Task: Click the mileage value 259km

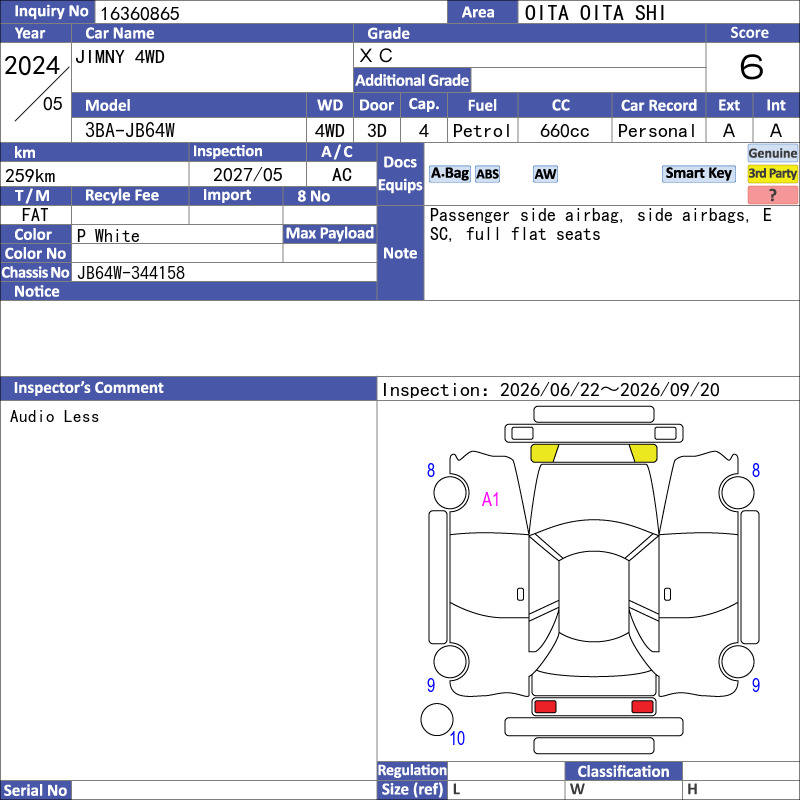Action: click(30, 176)
